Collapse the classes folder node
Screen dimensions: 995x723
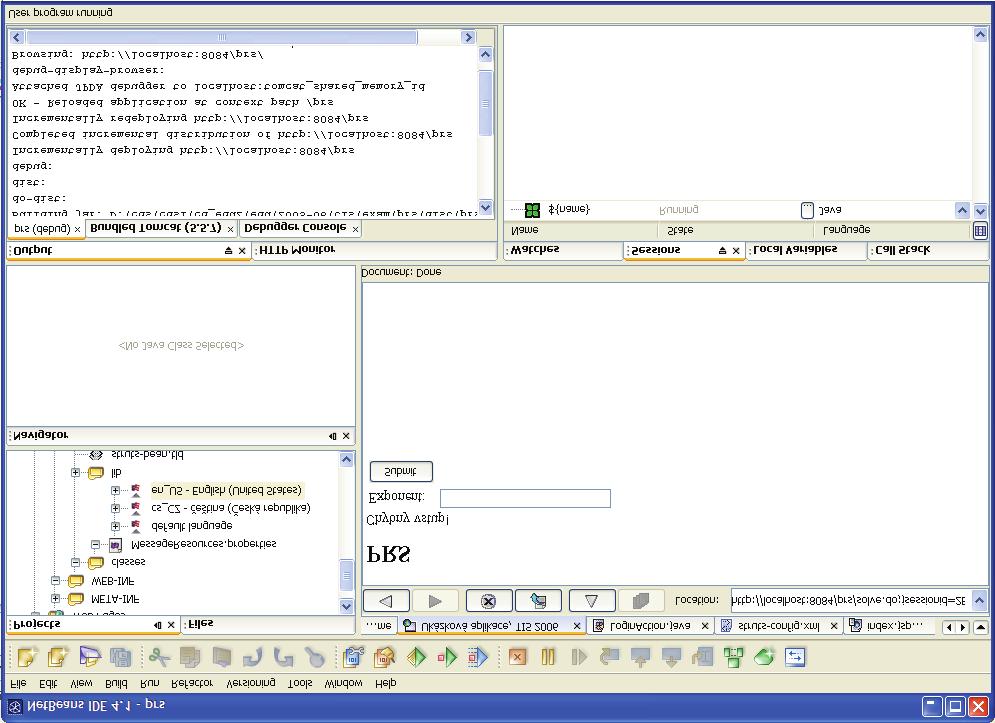pos(76,562)
